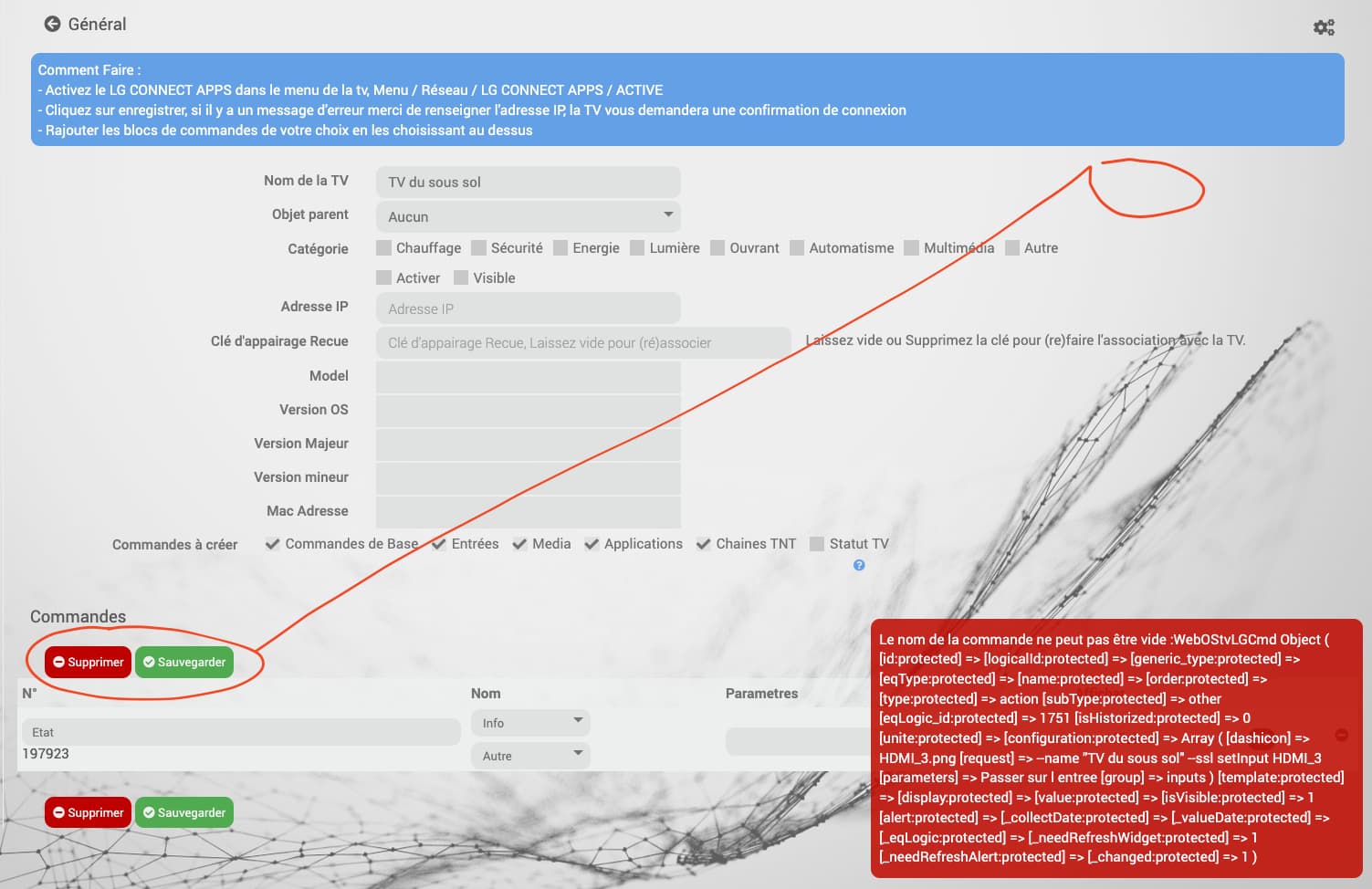The width and height of the screenshot is (1372, 889).
Task: Enable the Statut TV checkbox
Action: pos(817,544)
